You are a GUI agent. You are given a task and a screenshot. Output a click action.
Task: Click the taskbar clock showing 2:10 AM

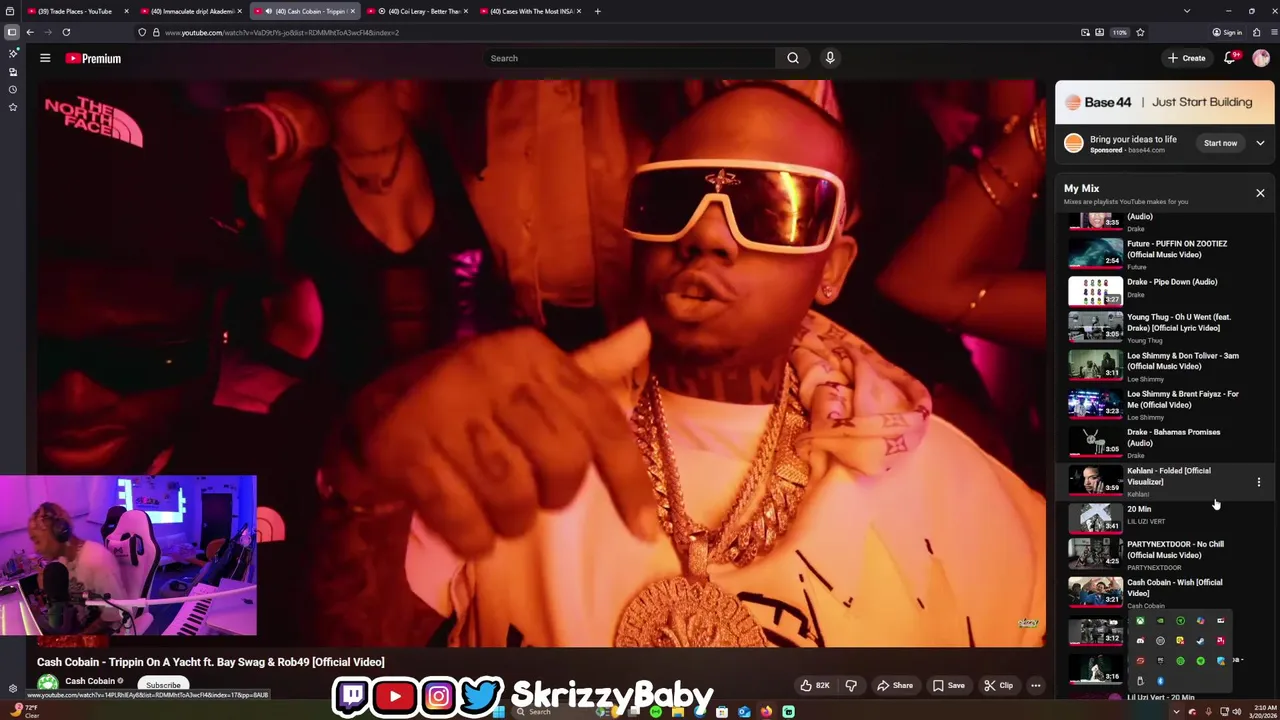pyautogui.click(x=1264, y=711)
